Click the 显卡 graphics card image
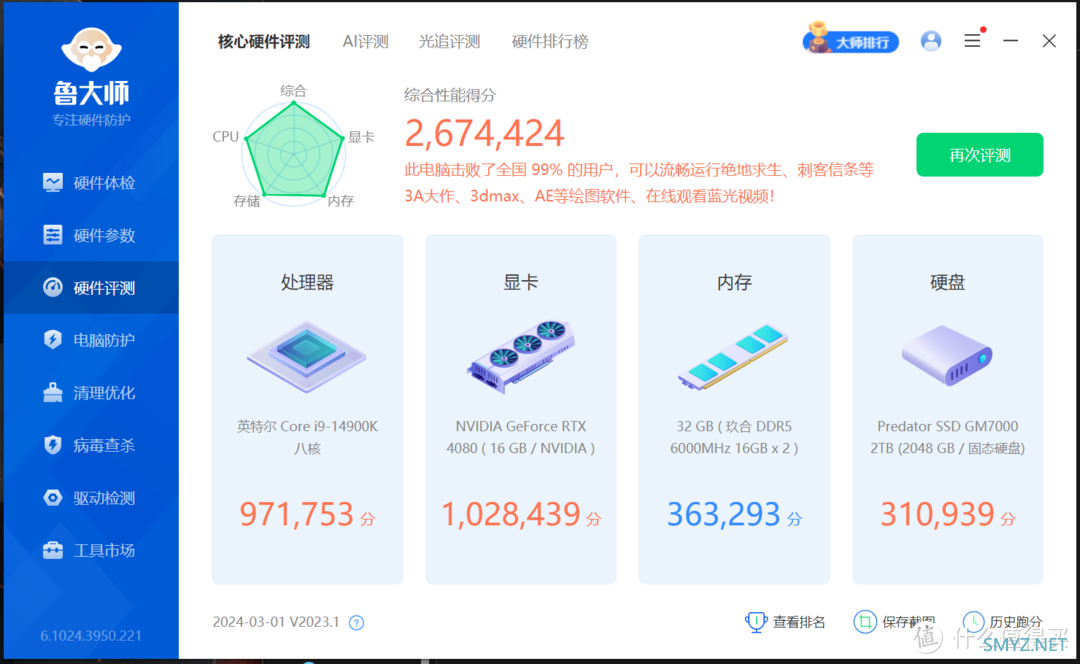Viewport: 1080px width, 664px height. [x=521, y=357]
